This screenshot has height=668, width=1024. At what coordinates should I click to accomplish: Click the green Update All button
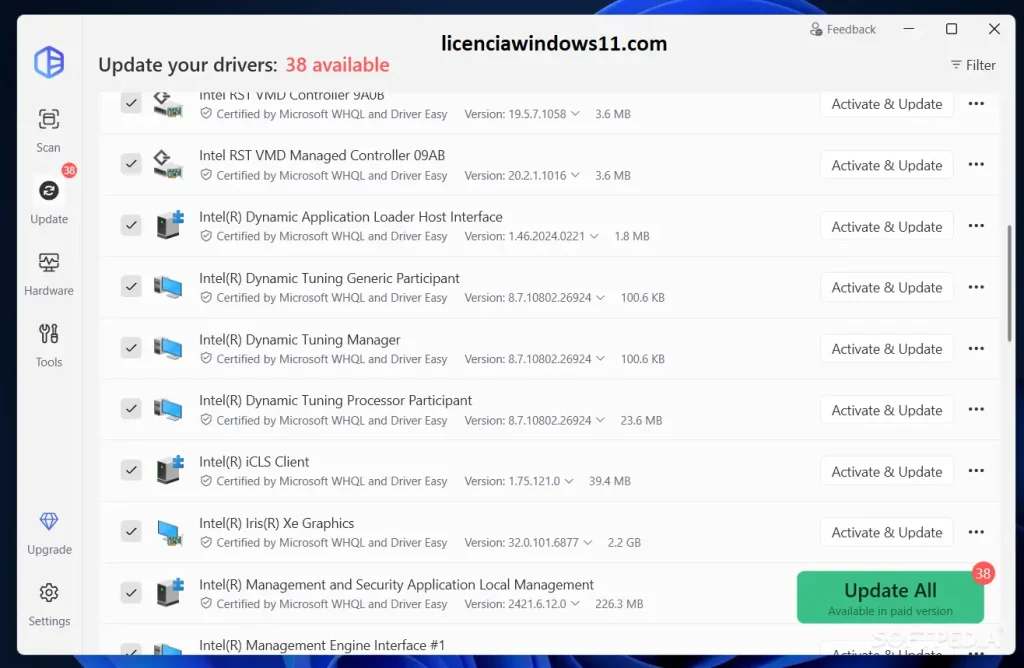click(x=890, y=597)
